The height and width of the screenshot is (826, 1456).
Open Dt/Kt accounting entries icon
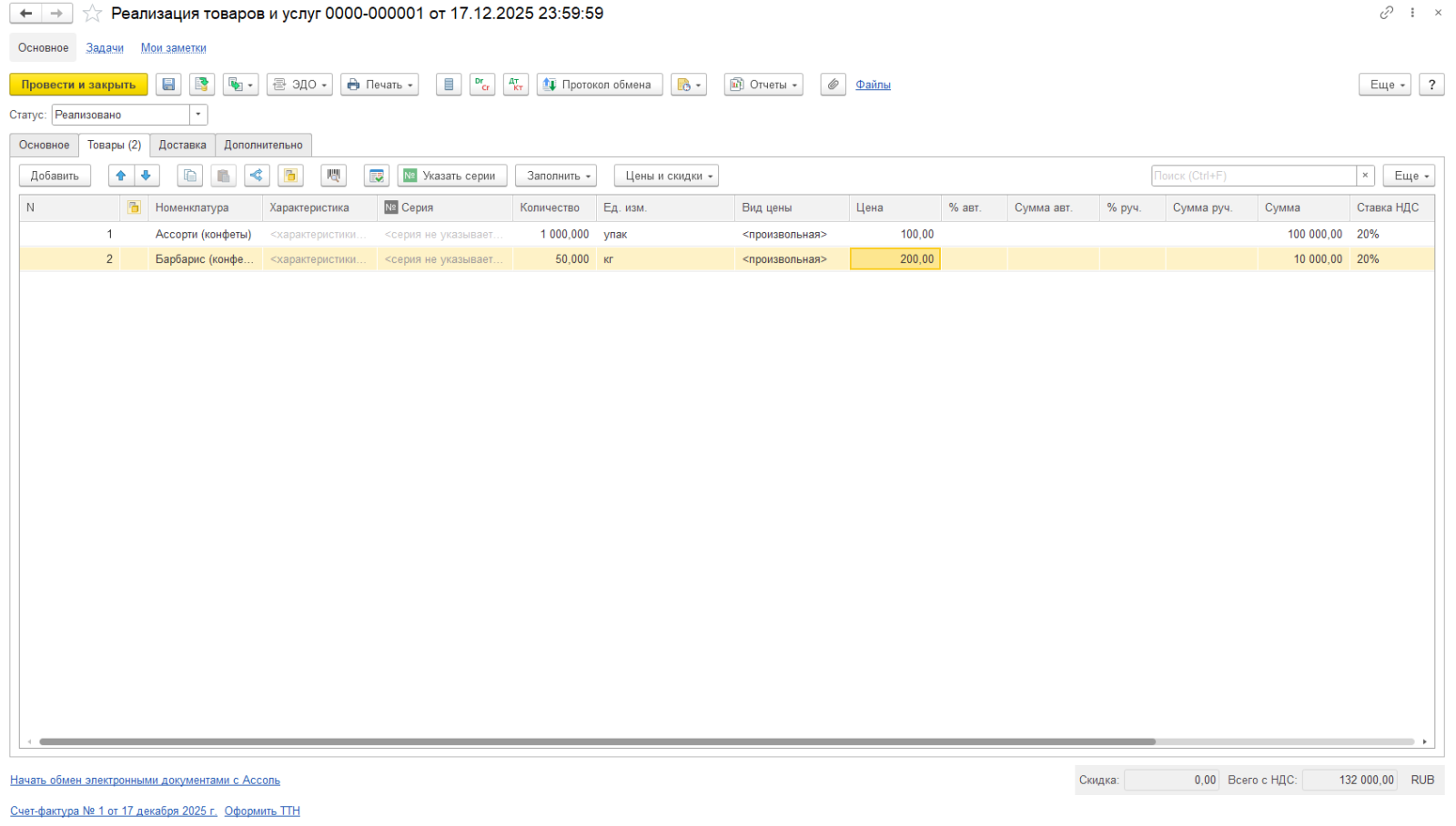[482, 85]
